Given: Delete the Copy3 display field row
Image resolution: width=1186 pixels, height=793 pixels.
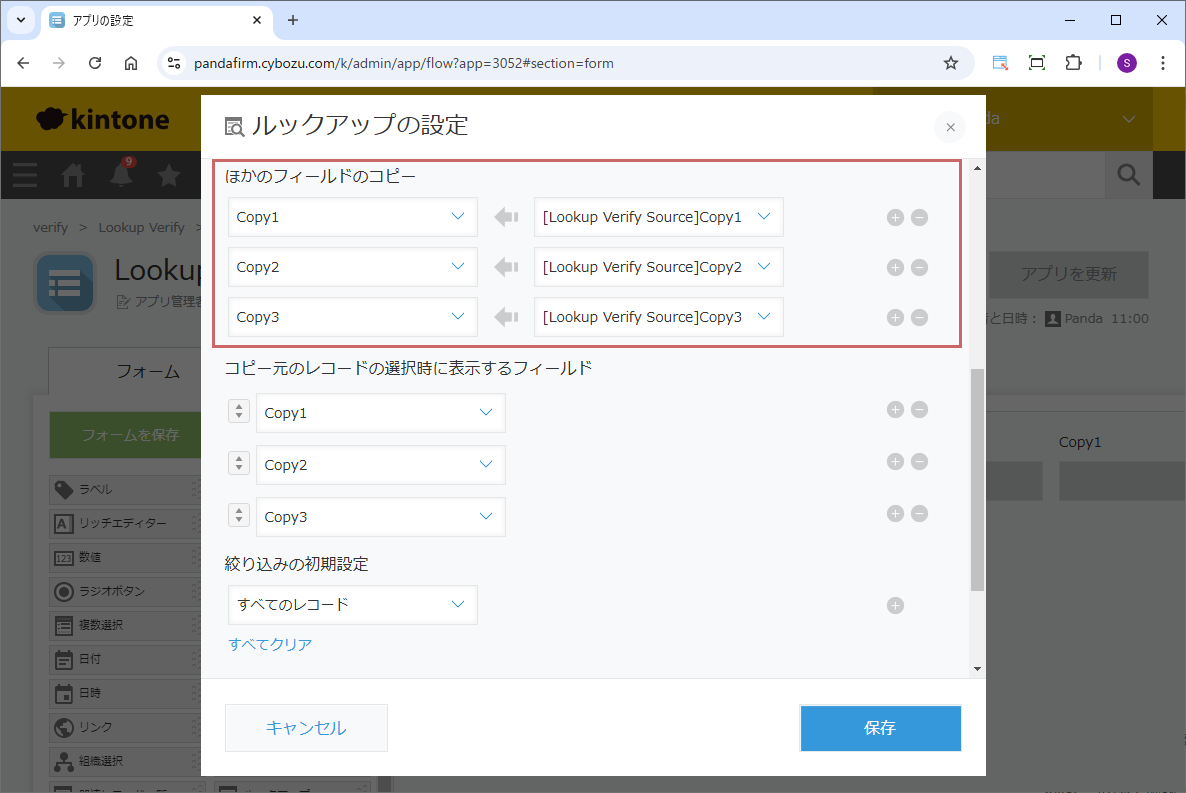Looking at the screenshot, I should click(919, 514).
